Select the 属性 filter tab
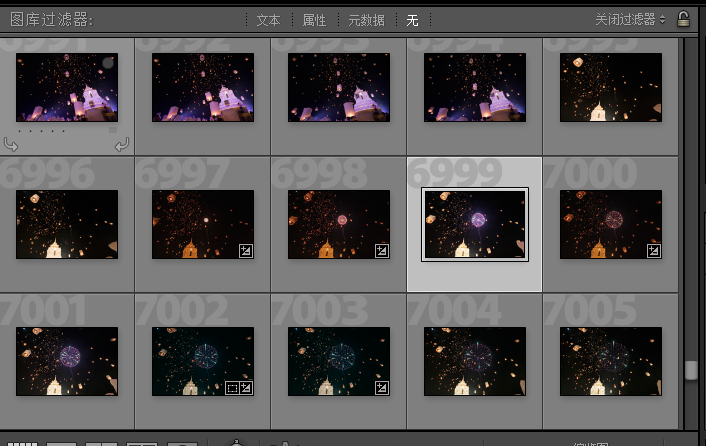Screen dimensions: 706x446 tap(314, 20)
